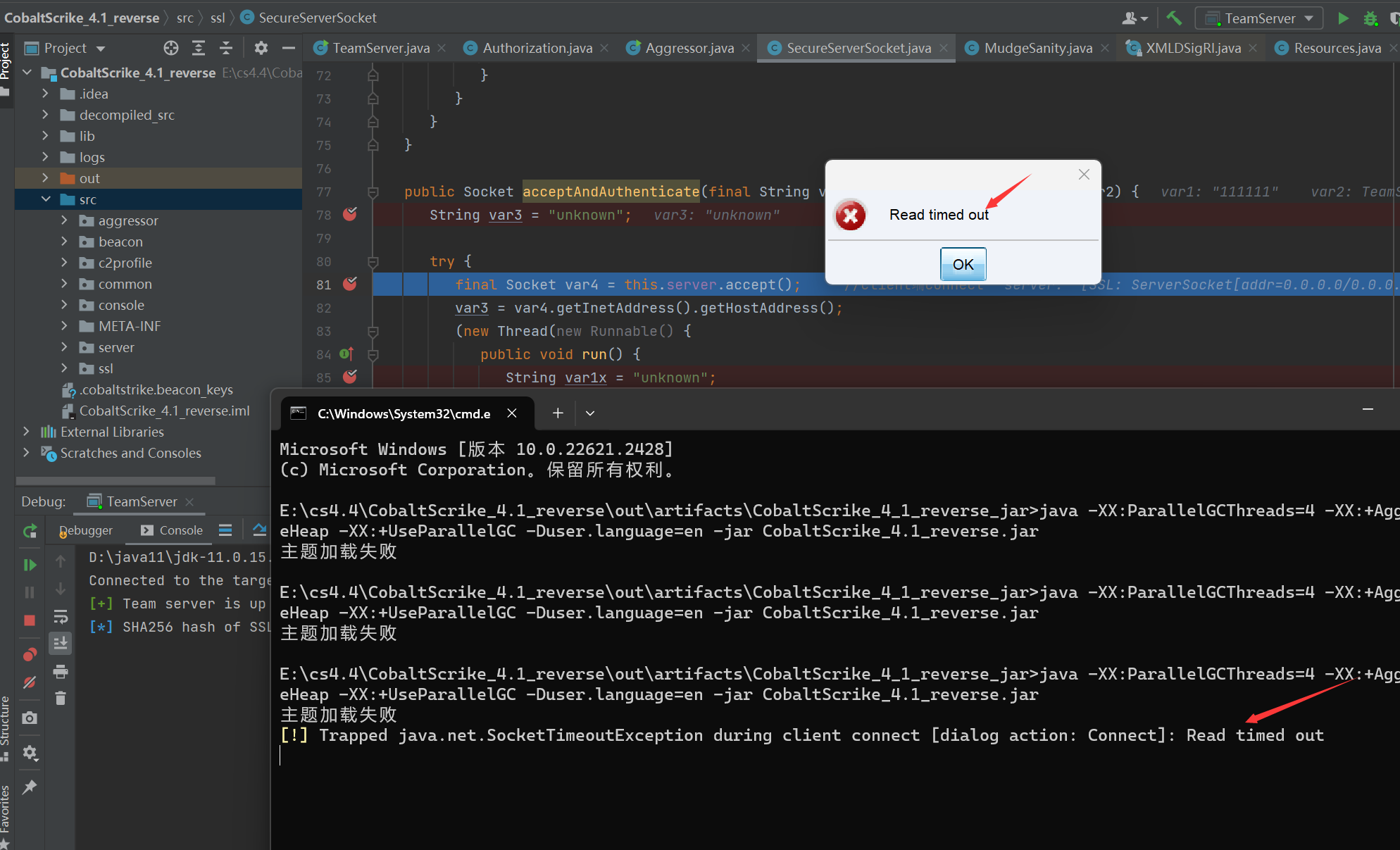Screen dimensions: 1400x850
Task: Toggle the breakpoint on line 78
Action: point(350,214)
